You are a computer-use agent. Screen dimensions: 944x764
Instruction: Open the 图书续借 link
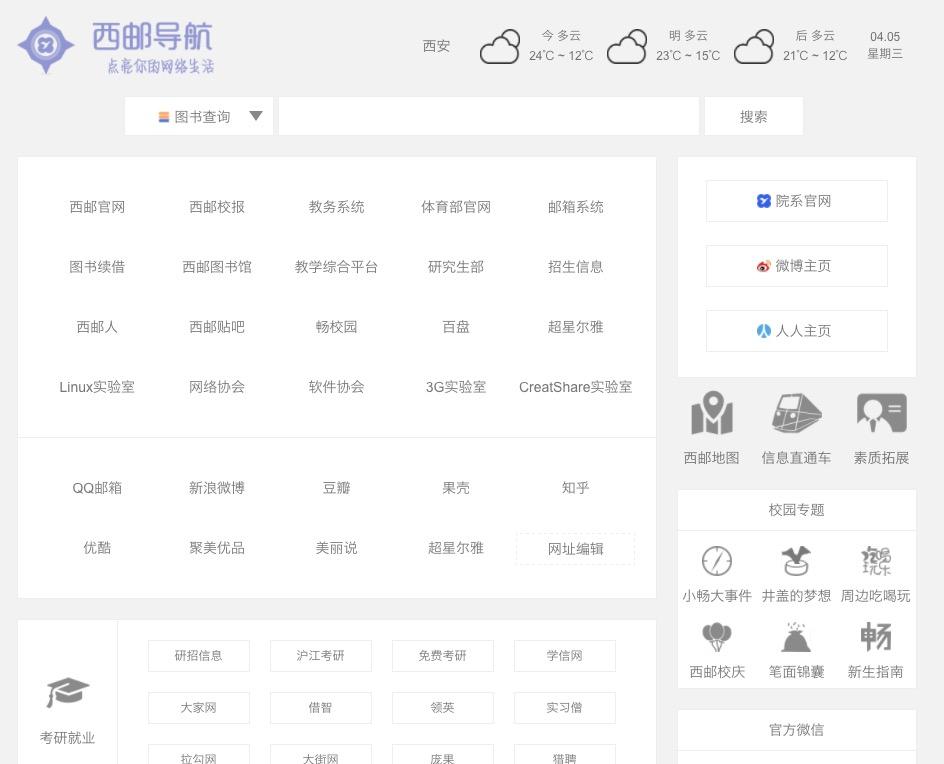[97, 267]
